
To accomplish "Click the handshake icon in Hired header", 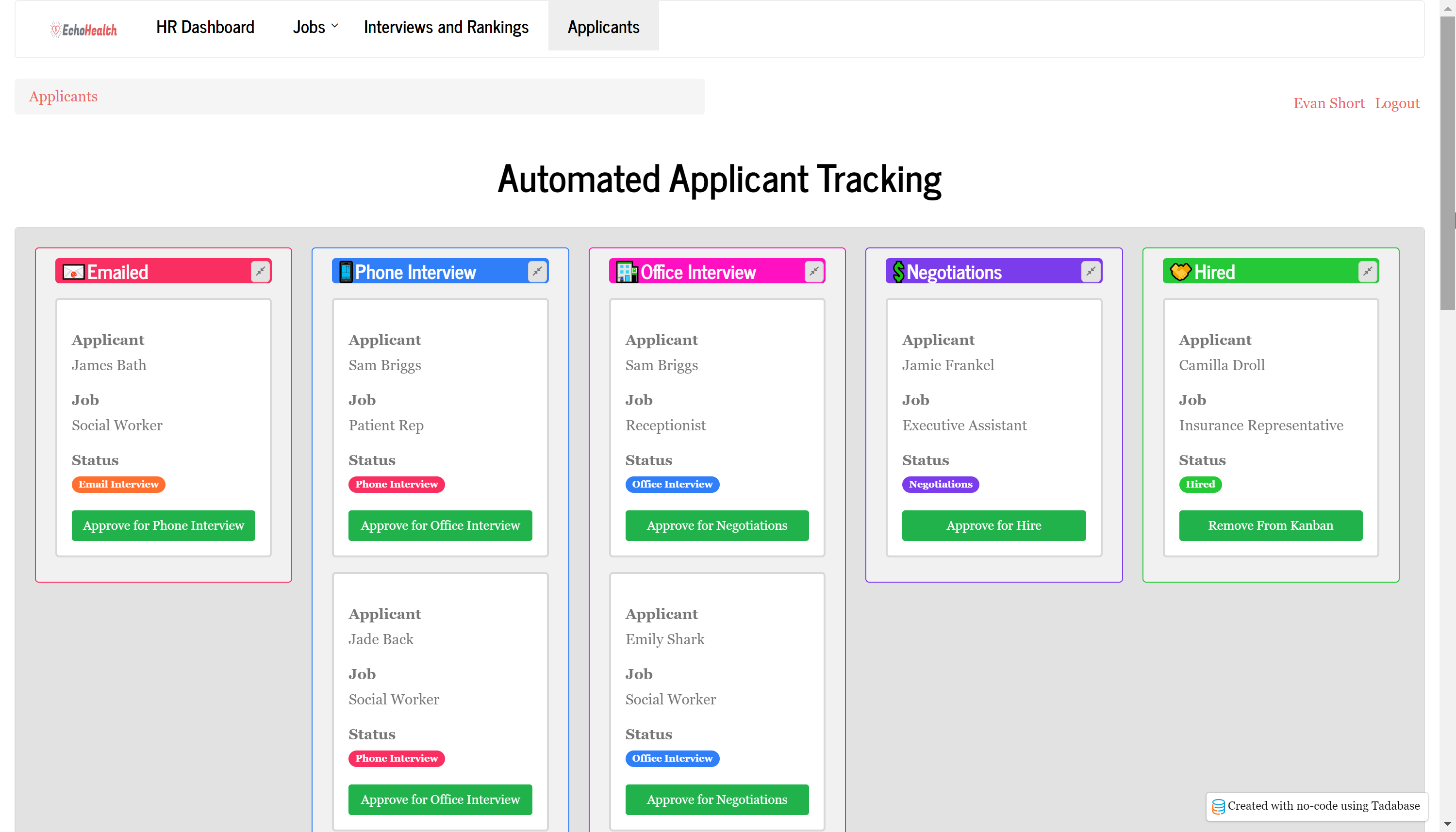I will coord(1180,272).
